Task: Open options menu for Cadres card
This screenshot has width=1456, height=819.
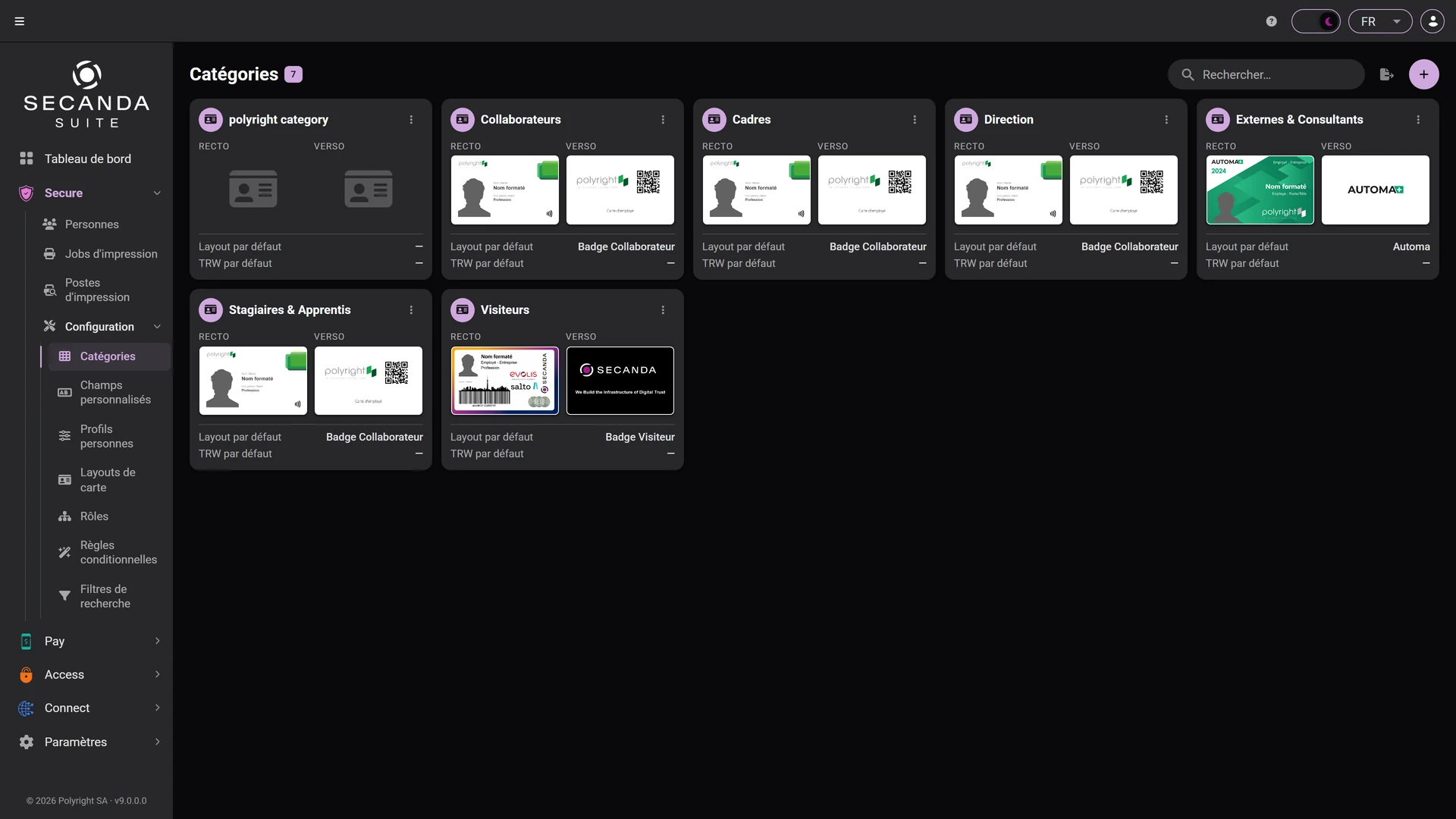Action: [x=915, y=120]
